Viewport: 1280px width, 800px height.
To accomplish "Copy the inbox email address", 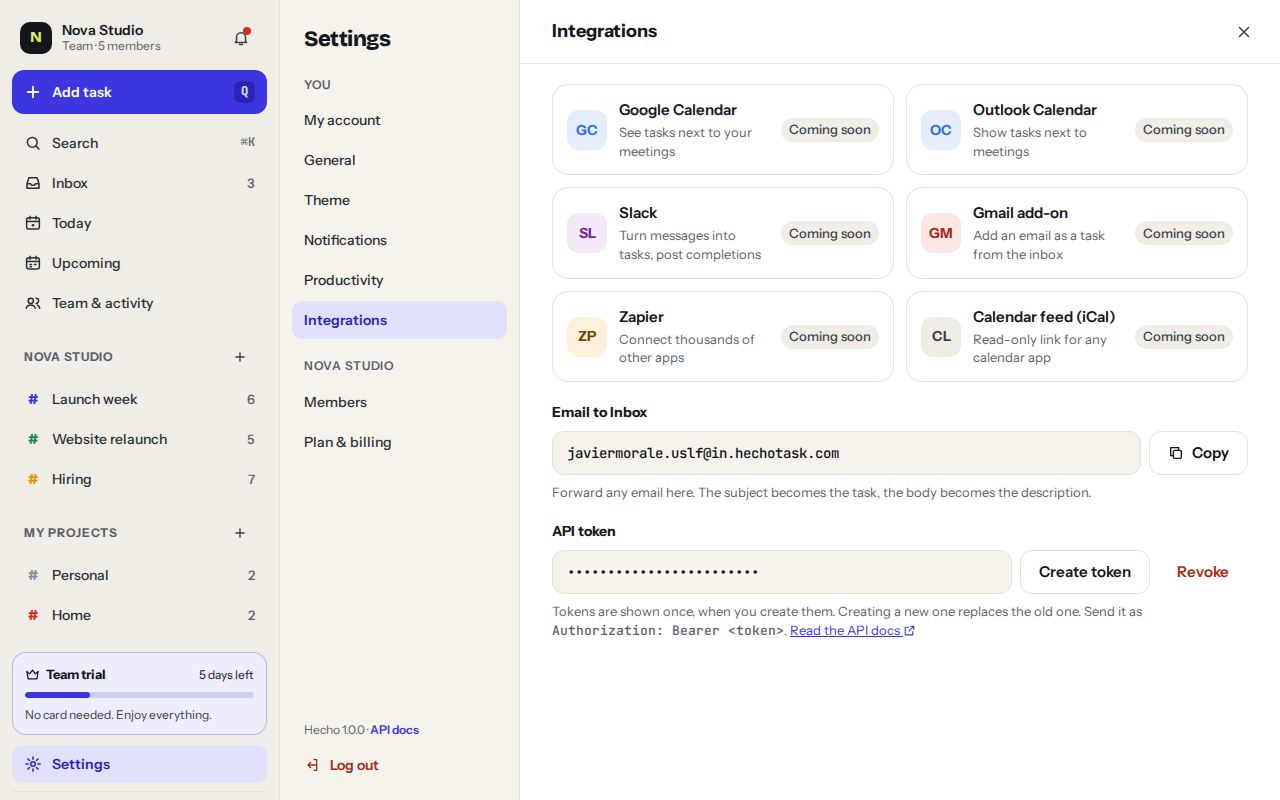I will (1198, 453).
